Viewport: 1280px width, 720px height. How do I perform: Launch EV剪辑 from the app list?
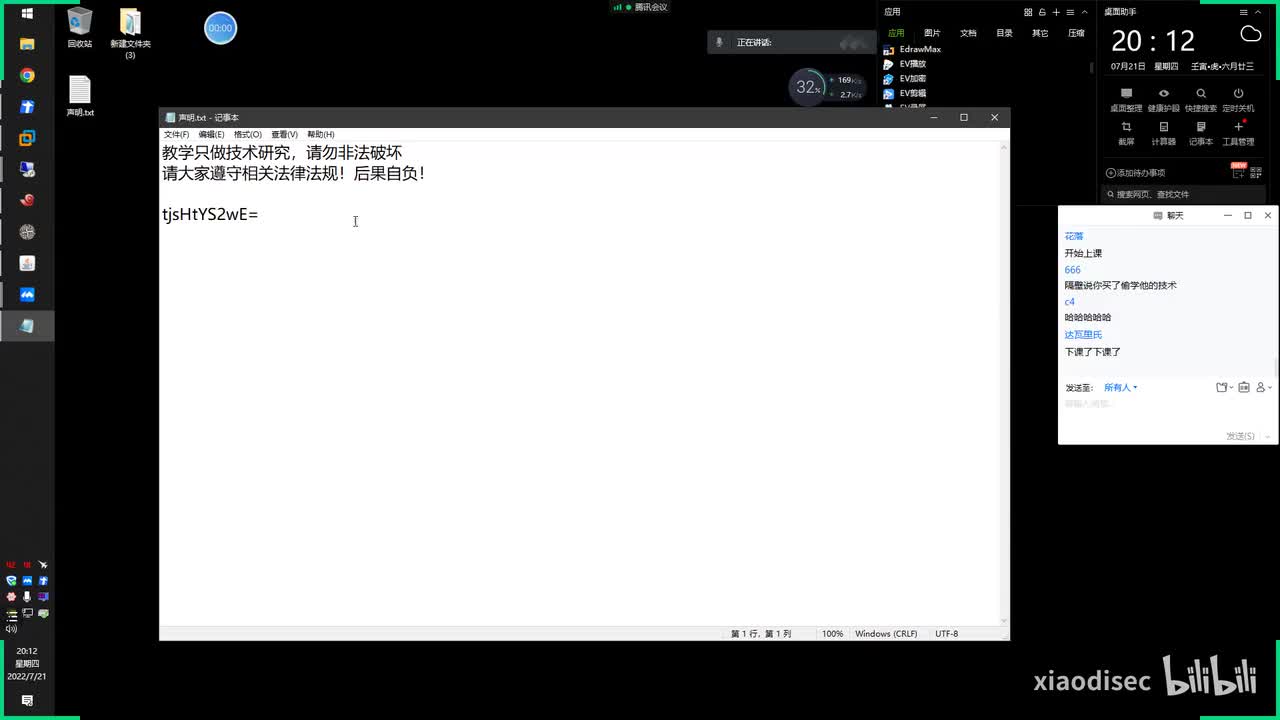905,93
